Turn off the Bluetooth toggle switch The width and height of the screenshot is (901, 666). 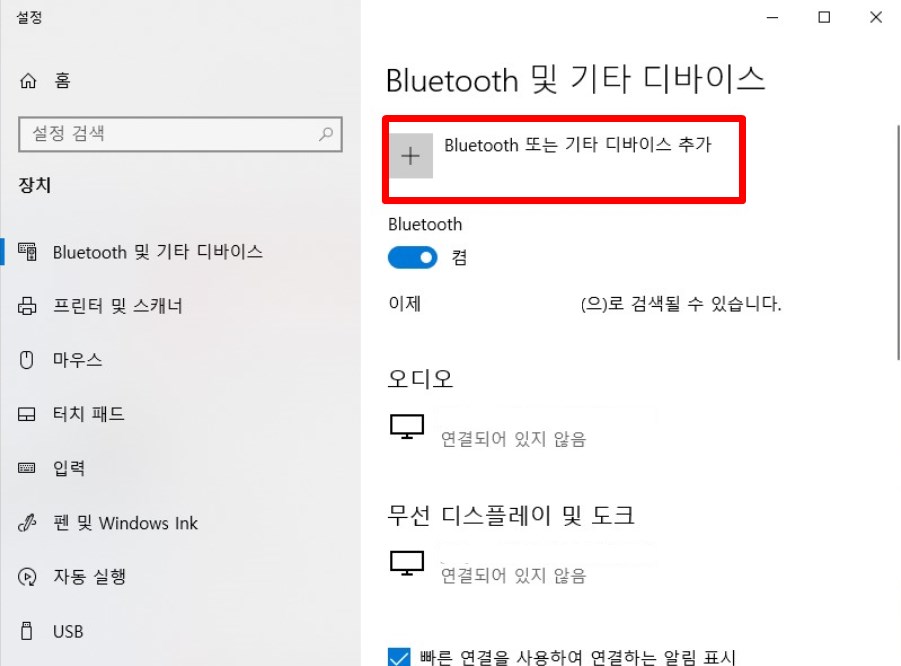point(413,257)
